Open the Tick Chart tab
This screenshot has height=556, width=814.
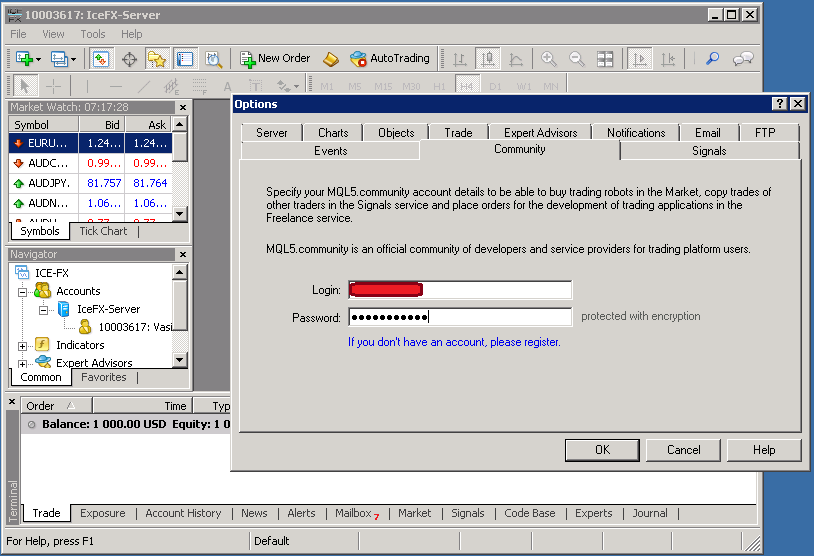click(103, 232)
